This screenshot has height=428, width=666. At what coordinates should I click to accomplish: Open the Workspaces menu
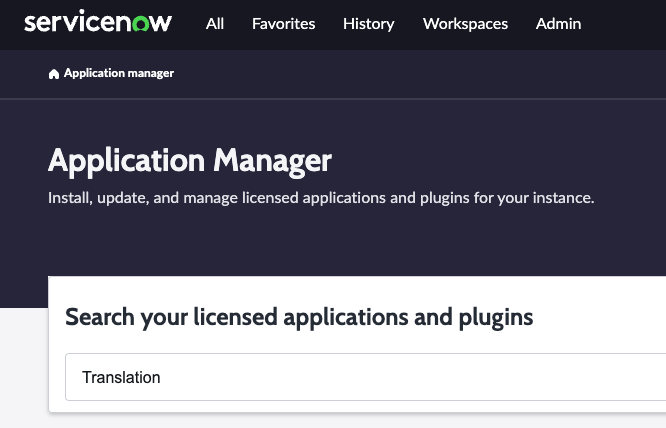click(465, 24)
